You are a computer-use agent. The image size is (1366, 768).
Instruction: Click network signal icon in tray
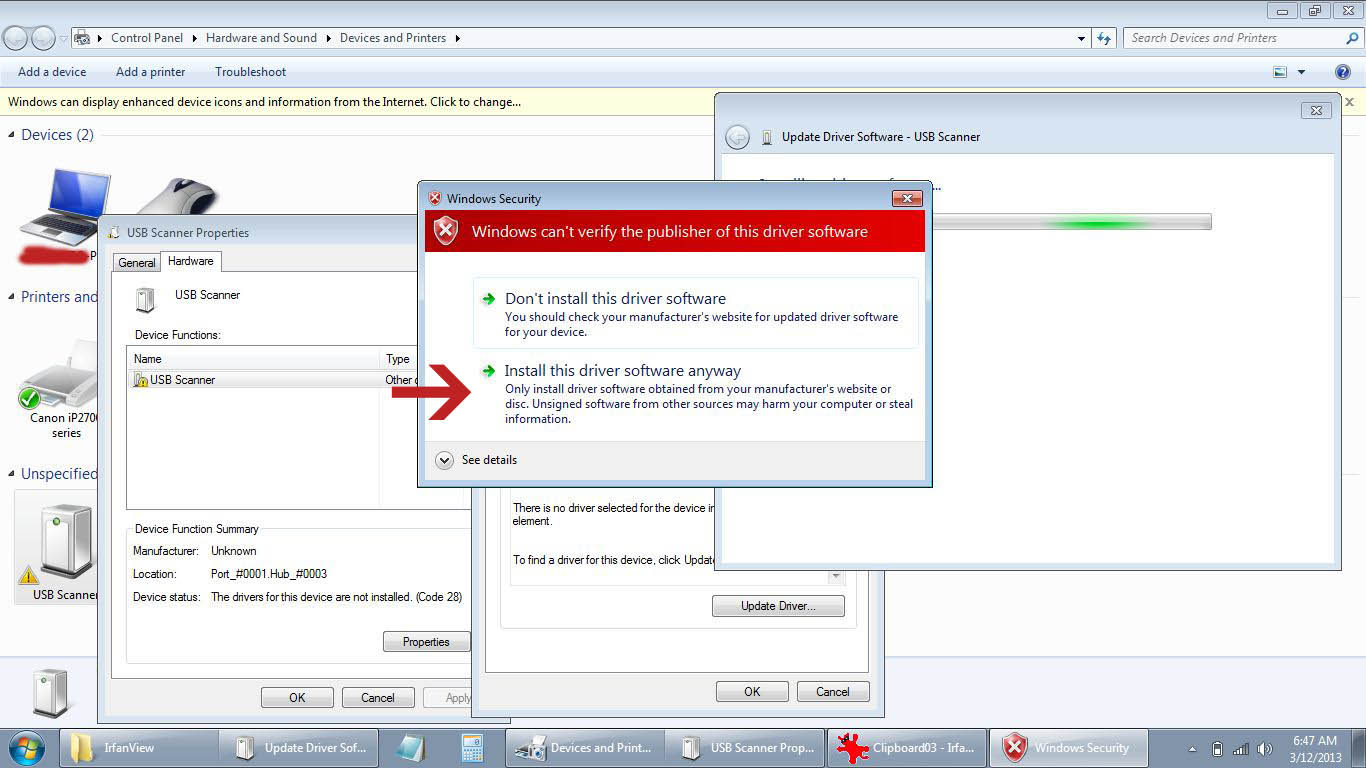1241,749
